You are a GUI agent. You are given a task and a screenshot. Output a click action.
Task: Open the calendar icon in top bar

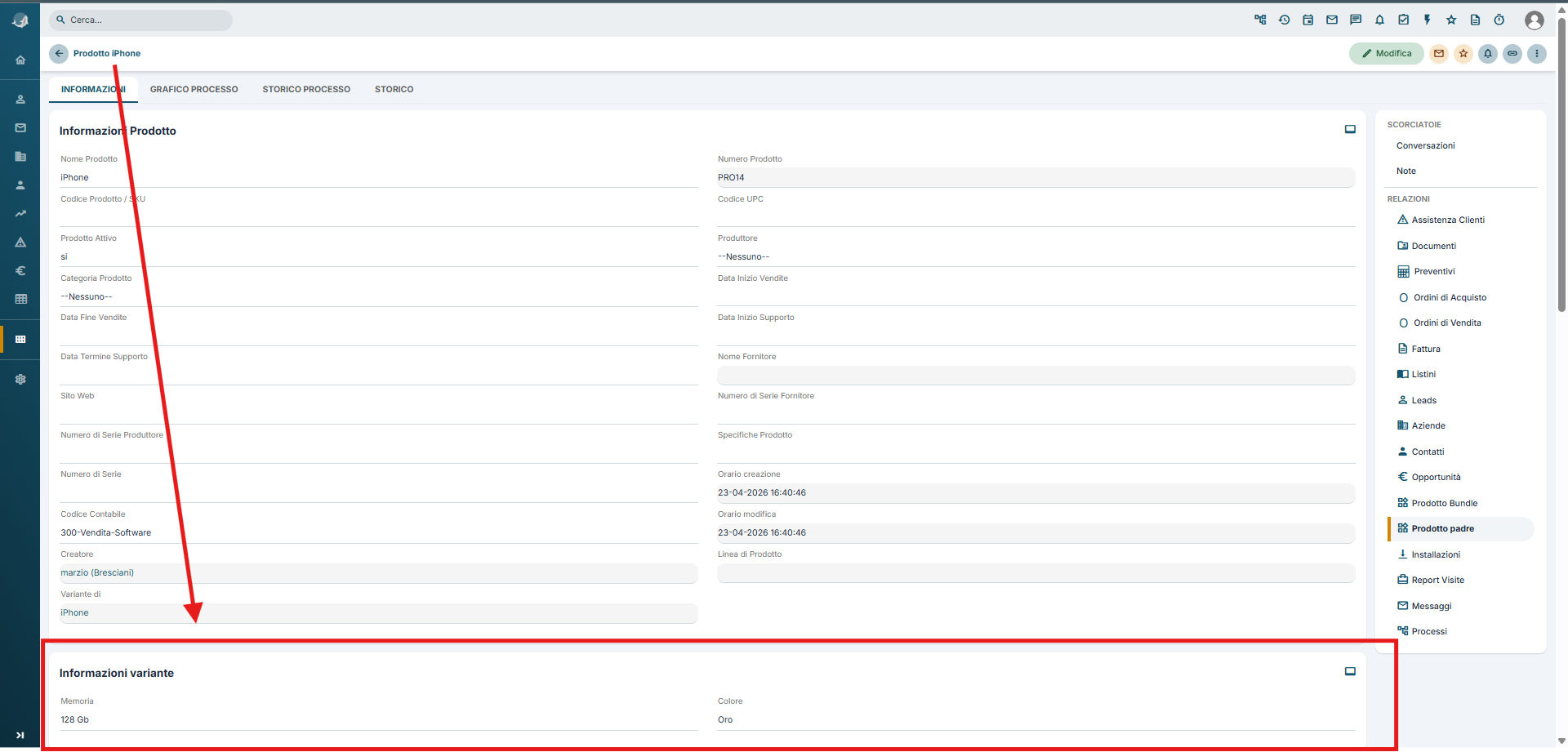coord(1307,20)
